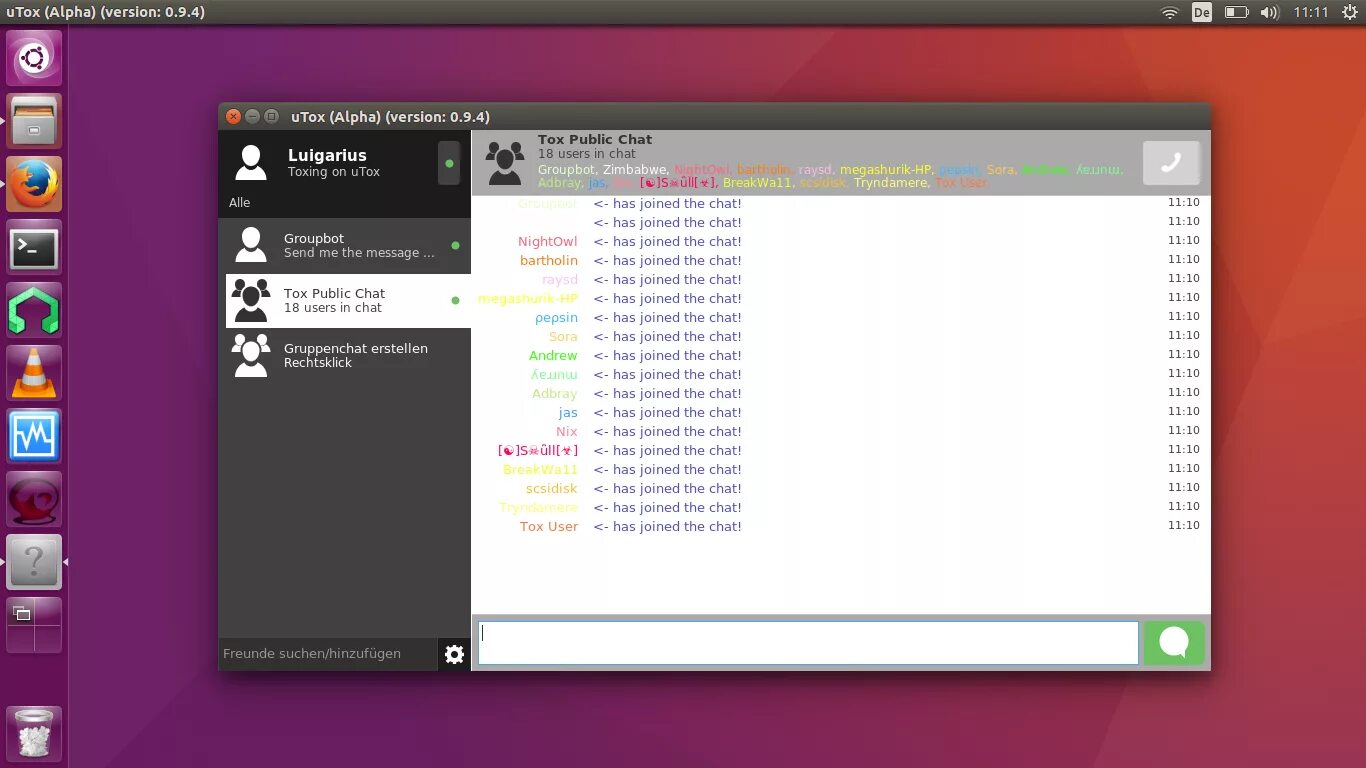This screenshot has width=1366, height=768.
Task: Open the De keyboard layout indicator
Action: [x=1202, y=12]
